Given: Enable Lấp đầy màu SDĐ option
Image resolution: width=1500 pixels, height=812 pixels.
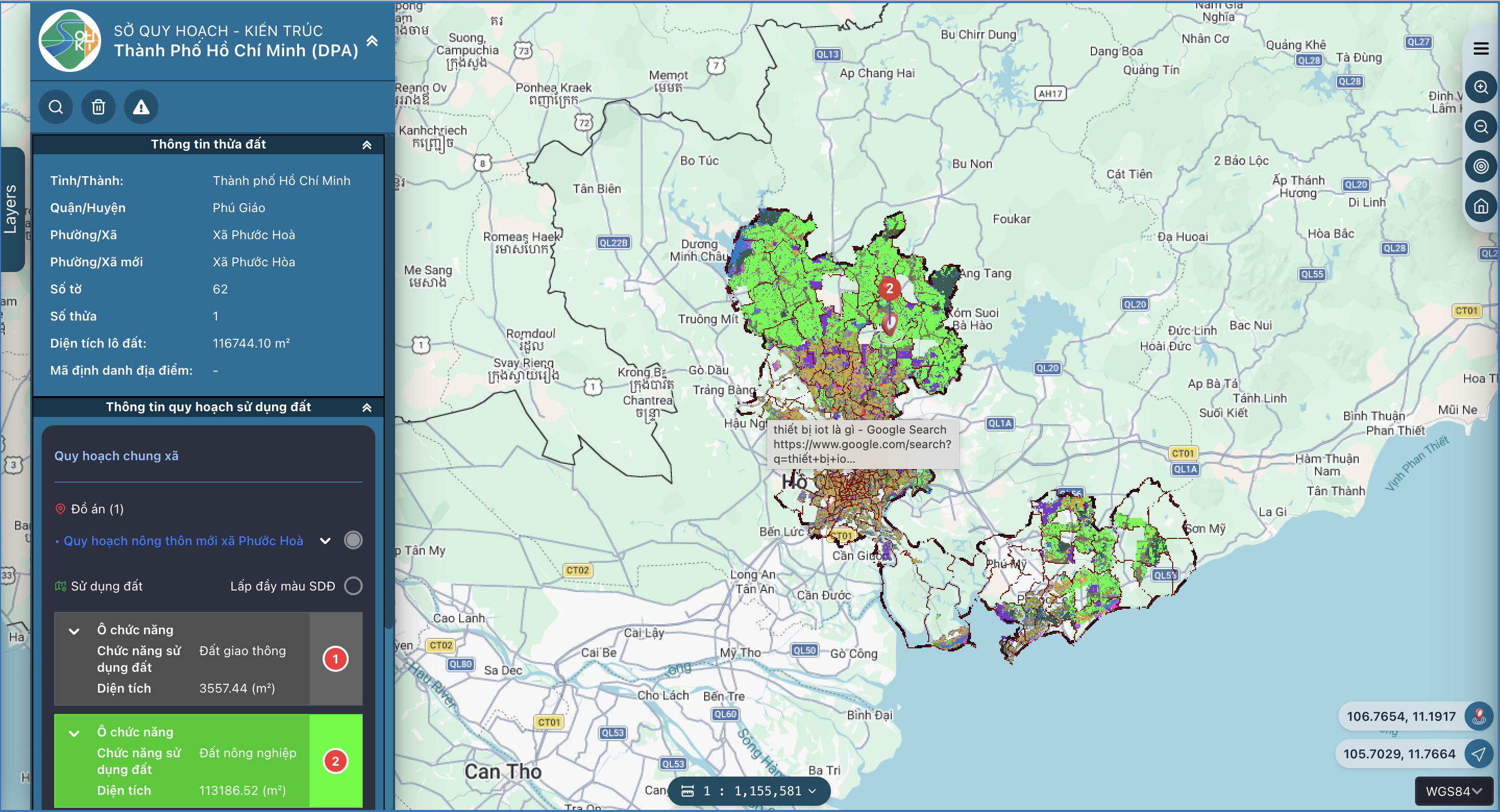Looking at the screenshot, I should (x=353, y=586).
